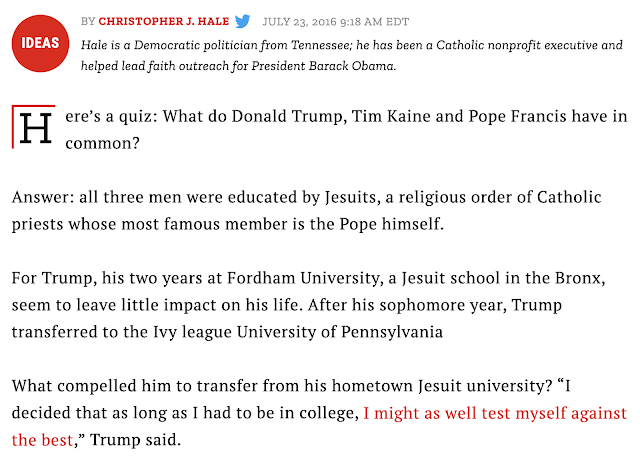Click 'Democratic politician from Tennessee' in the bio

(x=242, y=45)
